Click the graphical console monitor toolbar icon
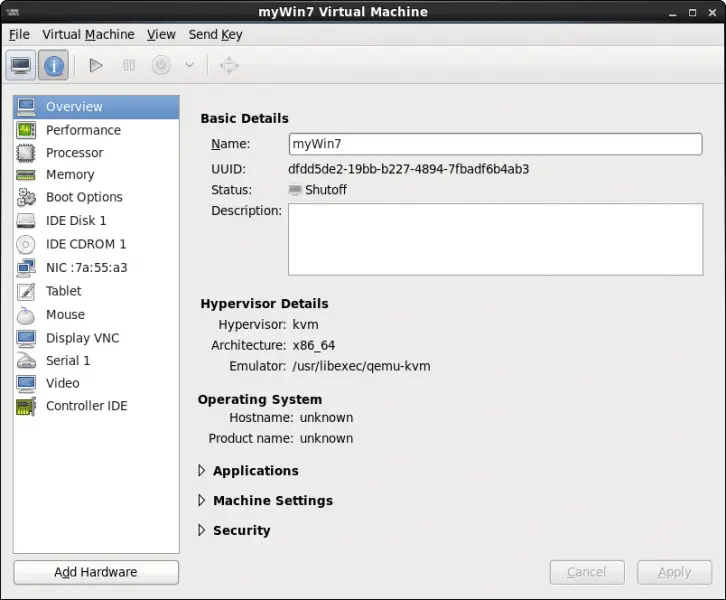 pyautogui.click(x=20, y=66)
